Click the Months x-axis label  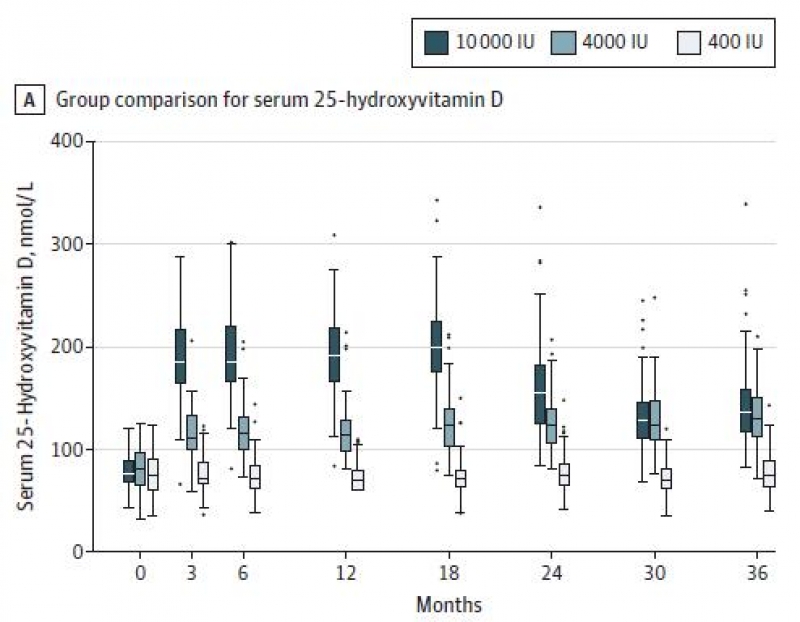[x=449, y=605]
